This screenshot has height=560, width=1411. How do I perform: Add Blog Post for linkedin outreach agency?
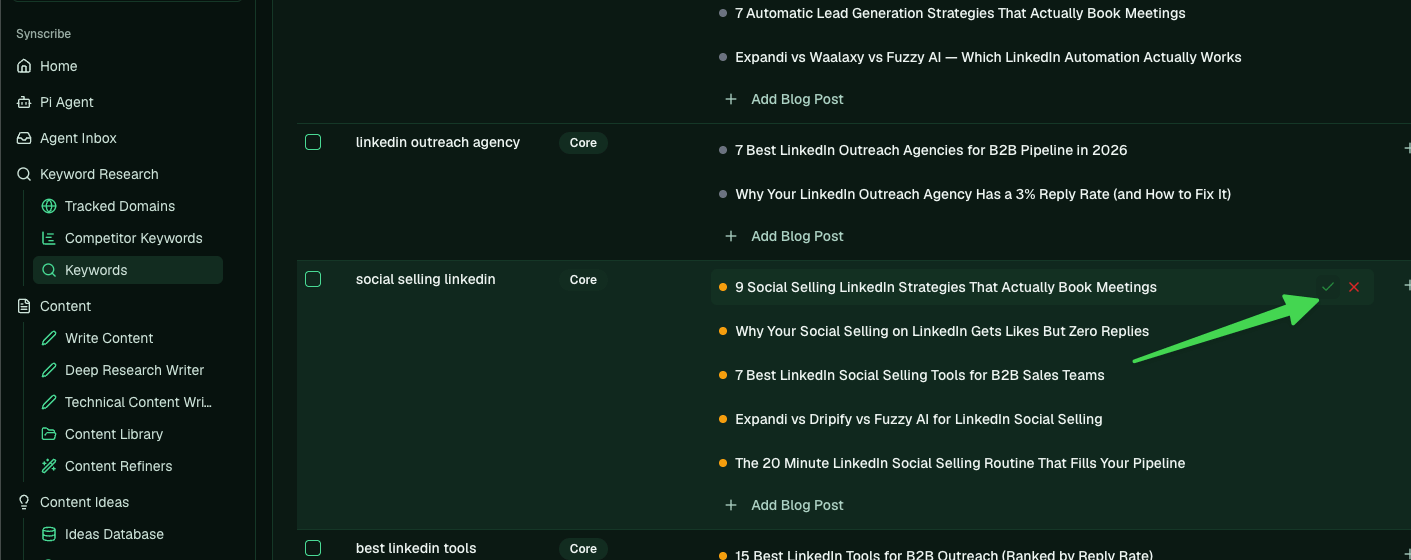785,236
